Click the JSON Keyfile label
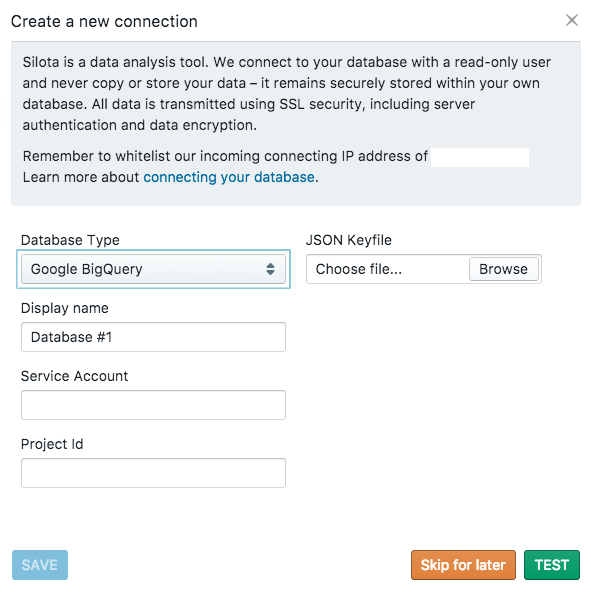 [x=349, y=240]
